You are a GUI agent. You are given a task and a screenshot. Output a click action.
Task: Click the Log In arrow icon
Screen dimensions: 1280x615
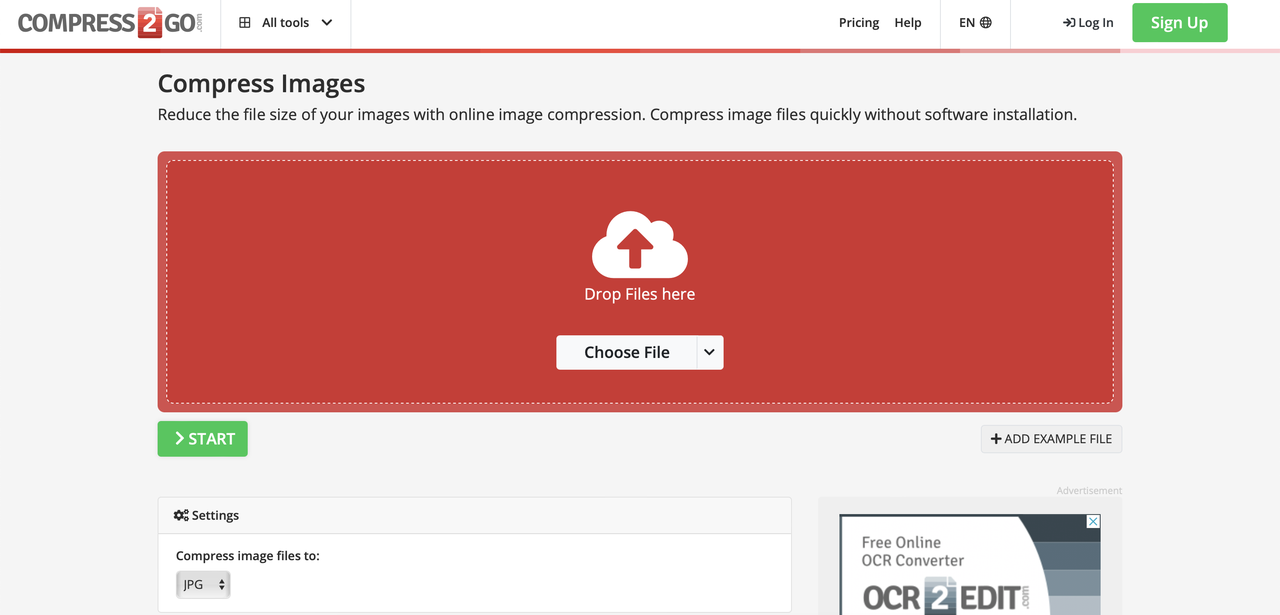tap(1069, 22)
